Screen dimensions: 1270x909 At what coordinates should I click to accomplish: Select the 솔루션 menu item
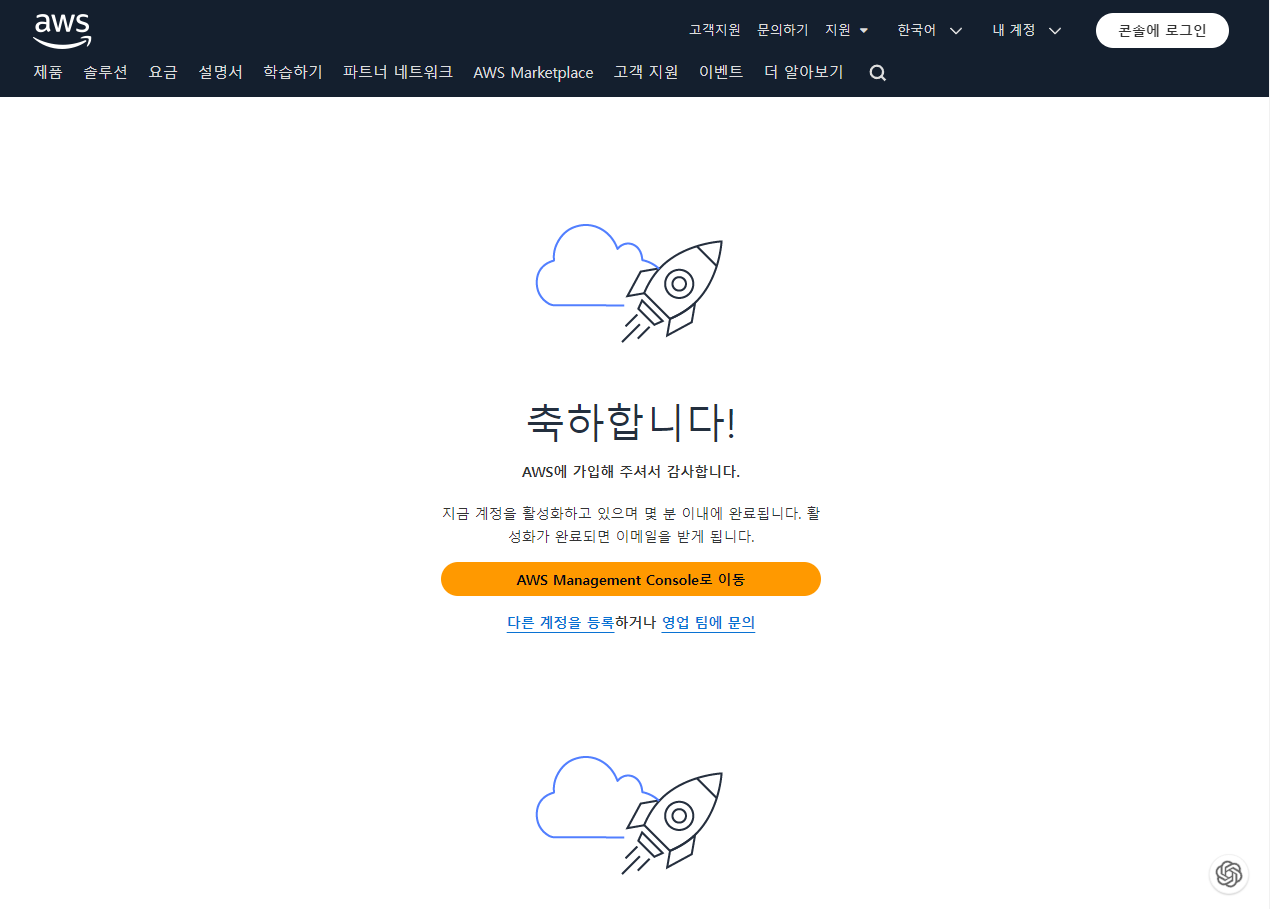tap(106, 72)
